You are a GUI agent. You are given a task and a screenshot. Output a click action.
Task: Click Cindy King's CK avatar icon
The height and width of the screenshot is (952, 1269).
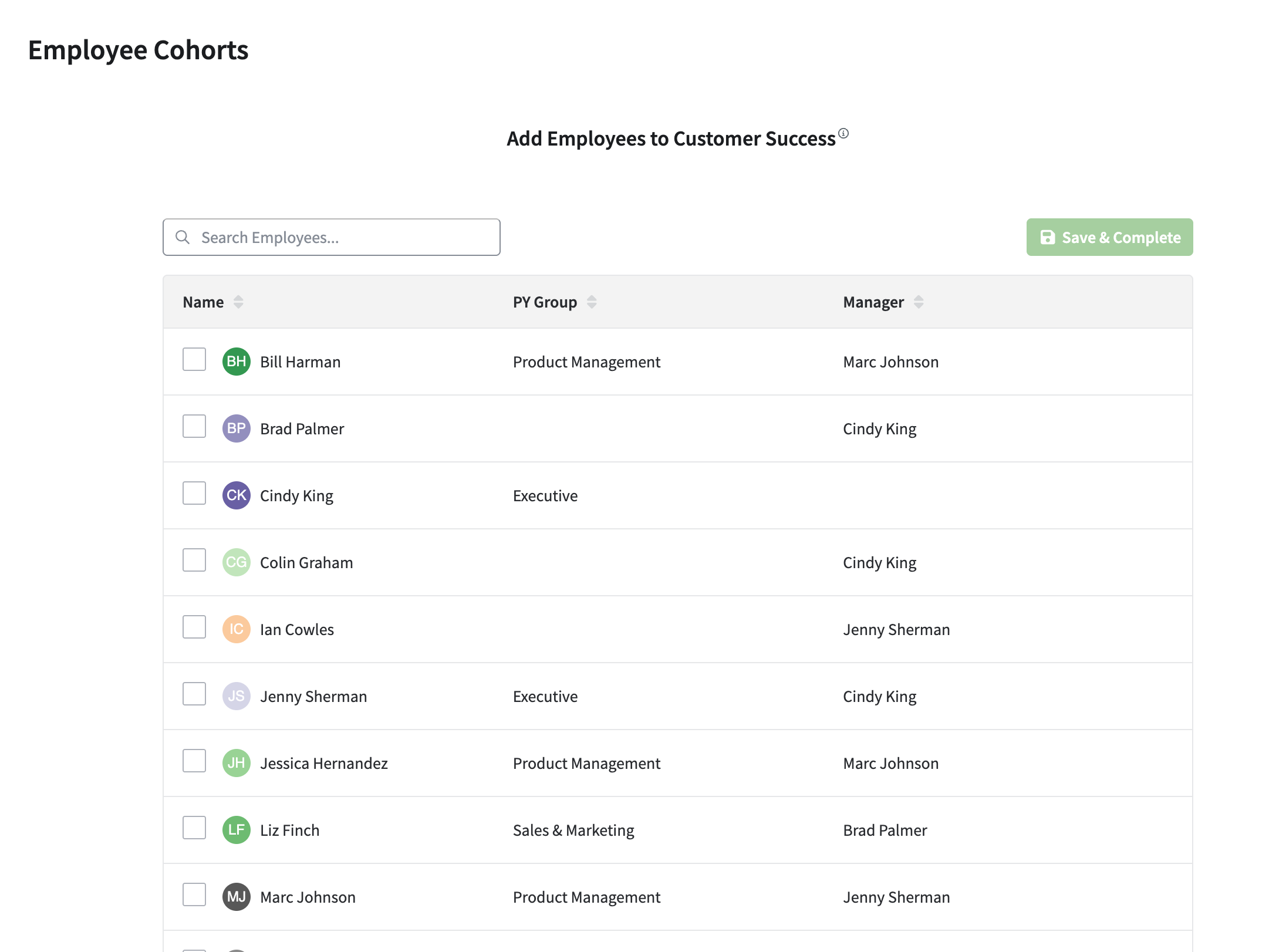click(236, 495)
